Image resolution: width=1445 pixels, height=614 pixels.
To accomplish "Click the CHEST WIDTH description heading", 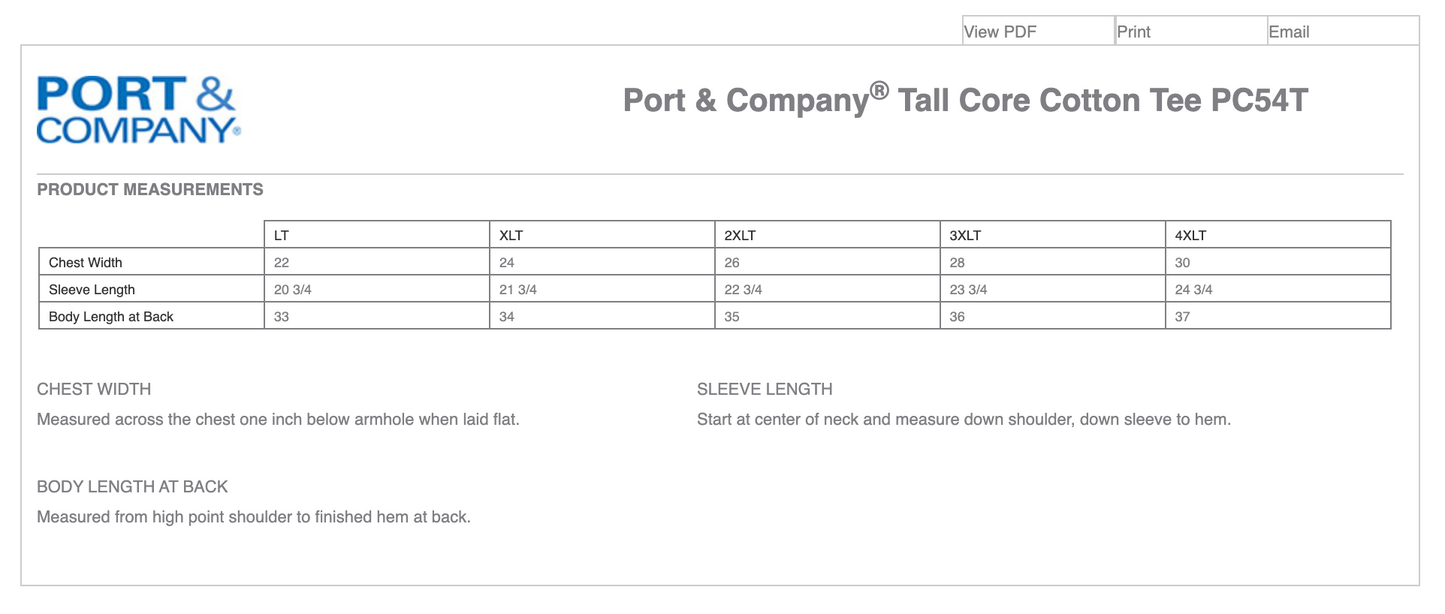I will click(x=94, y=389).
